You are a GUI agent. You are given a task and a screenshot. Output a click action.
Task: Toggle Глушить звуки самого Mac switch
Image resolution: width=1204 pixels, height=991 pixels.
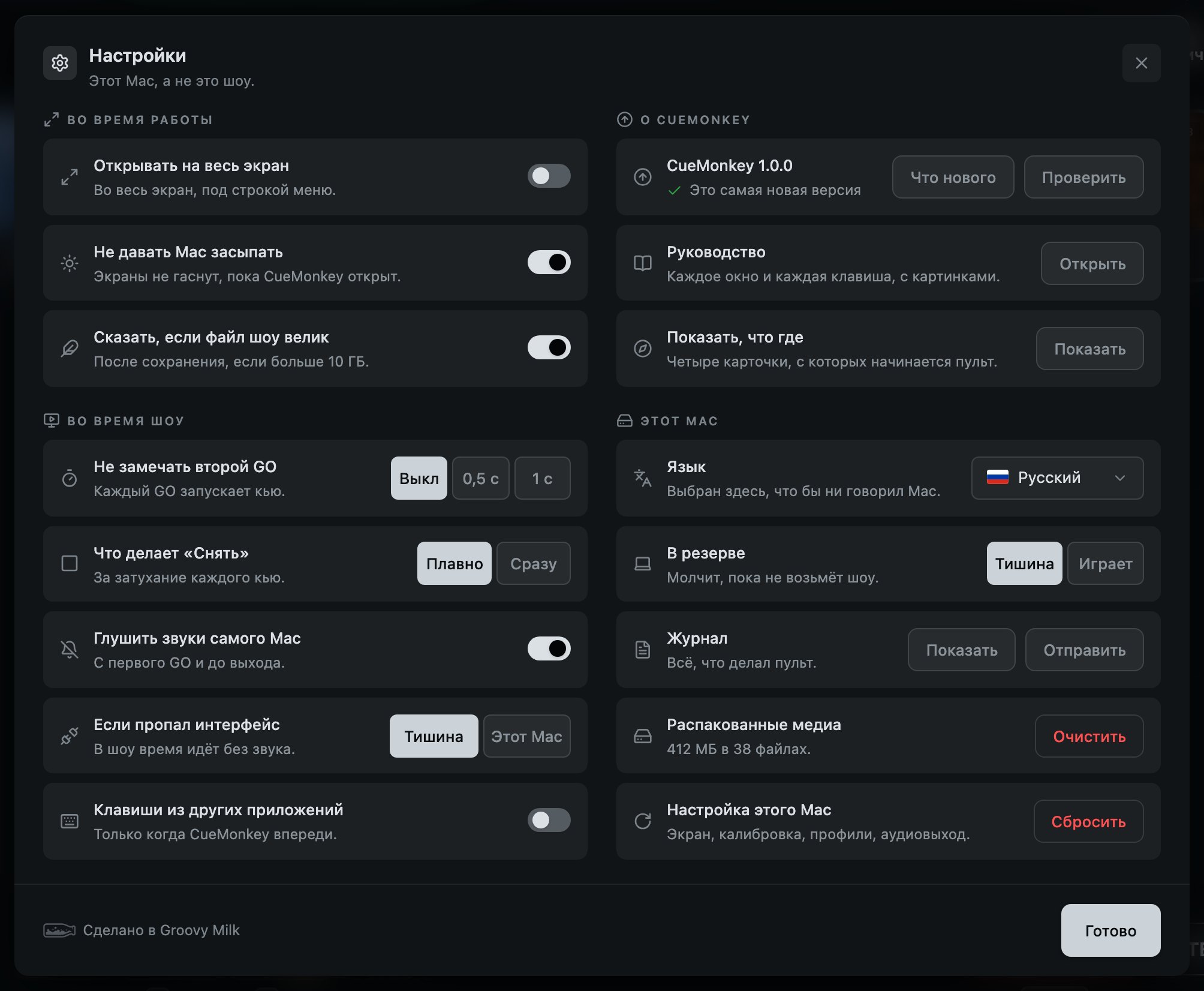[549, 648]
